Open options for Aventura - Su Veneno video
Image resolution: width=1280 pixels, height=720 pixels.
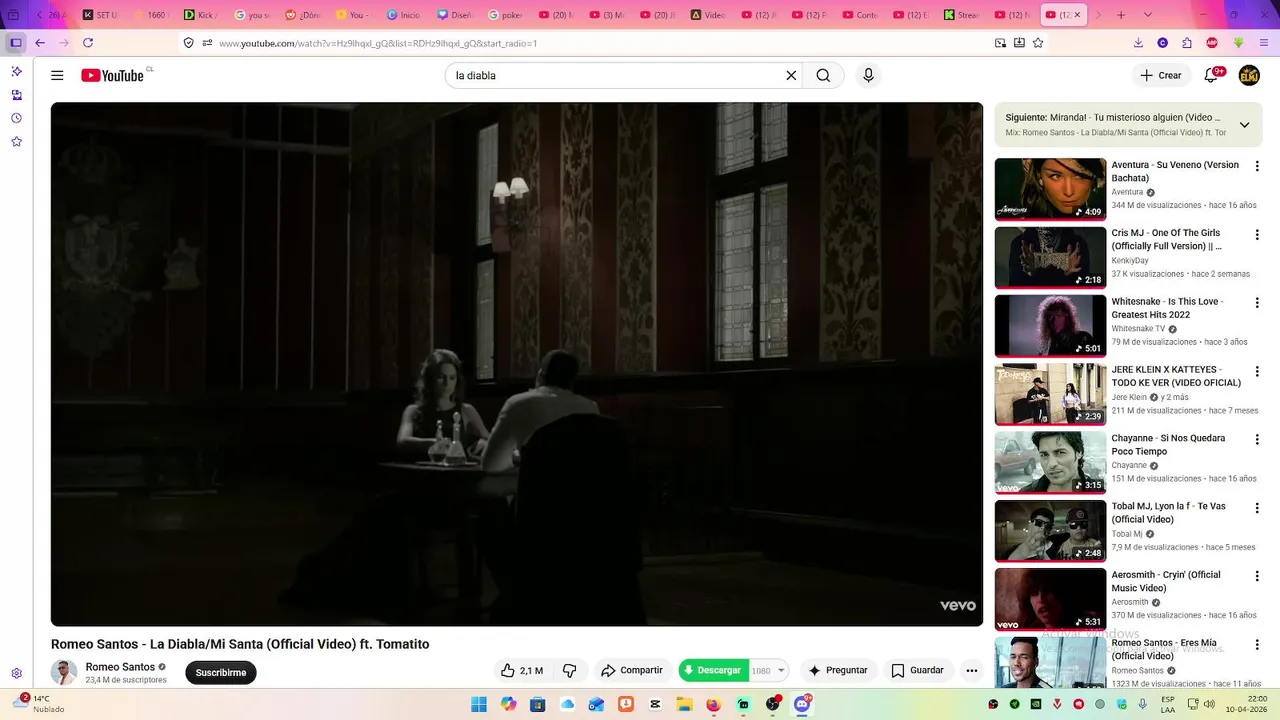(x=1257, y=166)
